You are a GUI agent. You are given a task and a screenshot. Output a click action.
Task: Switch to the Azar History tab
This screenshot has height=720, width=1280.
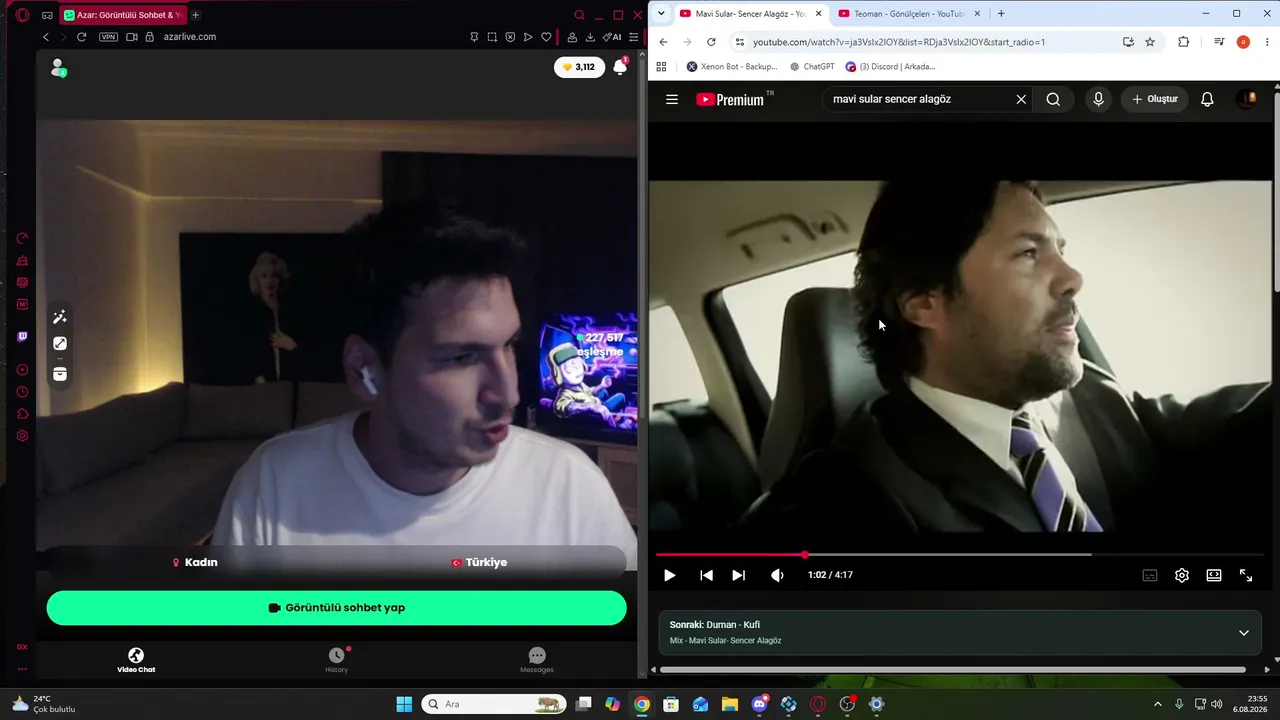click(336, 660)
